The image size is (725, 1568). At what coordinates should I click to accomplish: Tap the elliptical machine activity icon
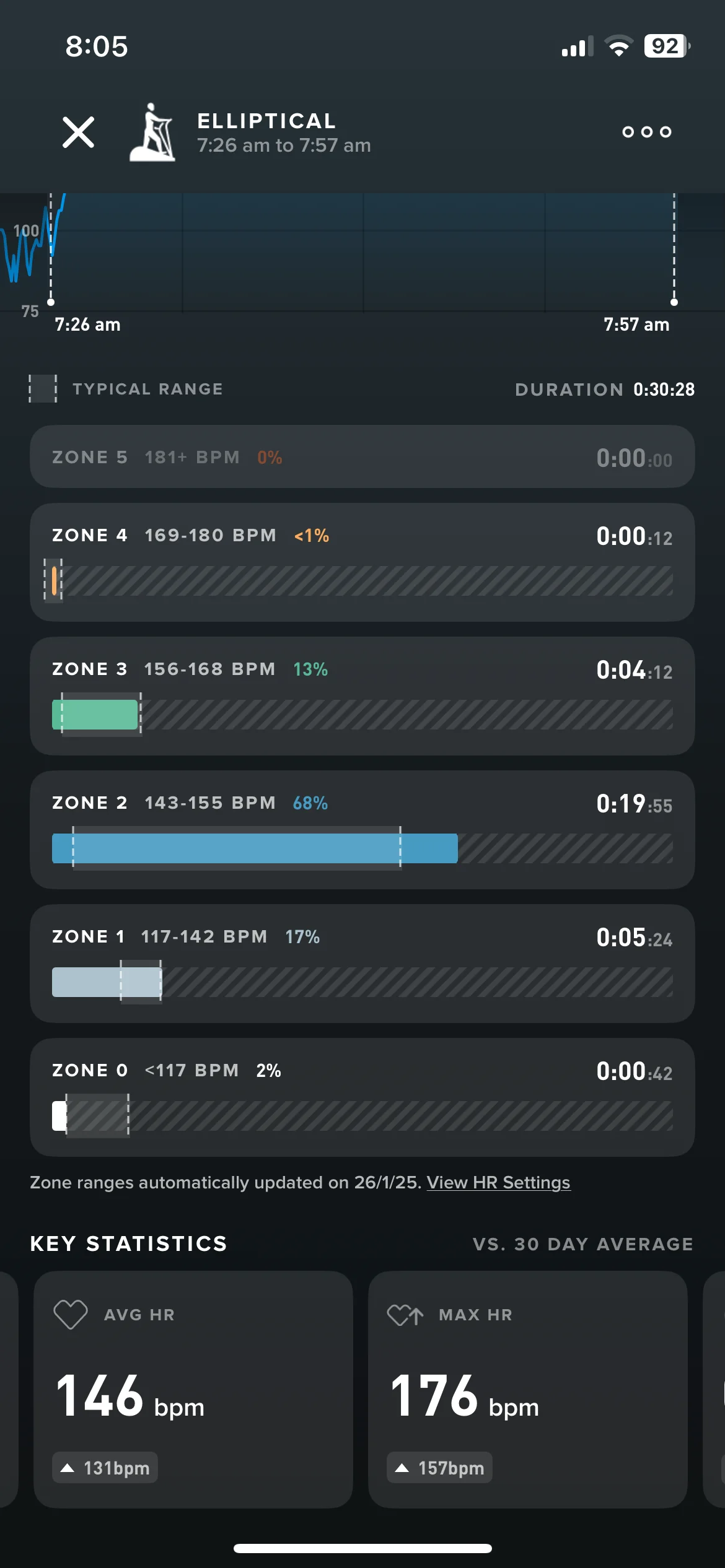[152, 133]
